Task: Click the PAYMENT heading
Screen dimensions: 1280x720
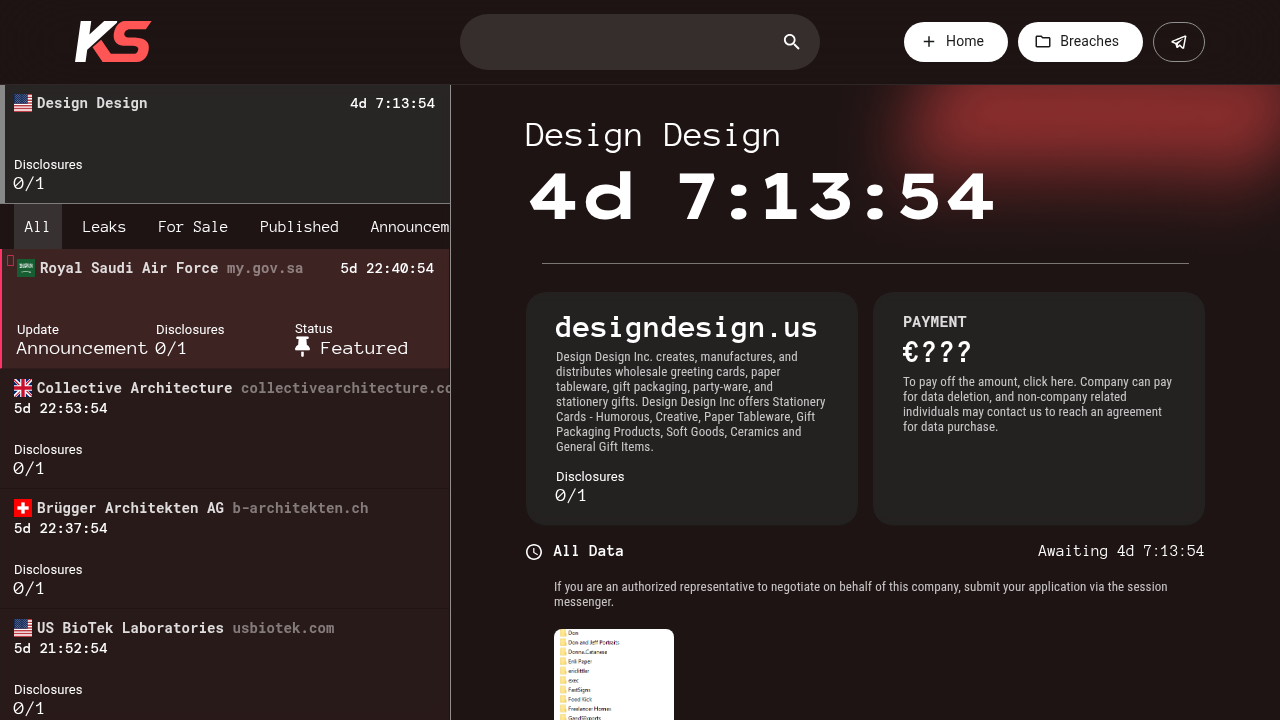Action: [x=935, y=322]
